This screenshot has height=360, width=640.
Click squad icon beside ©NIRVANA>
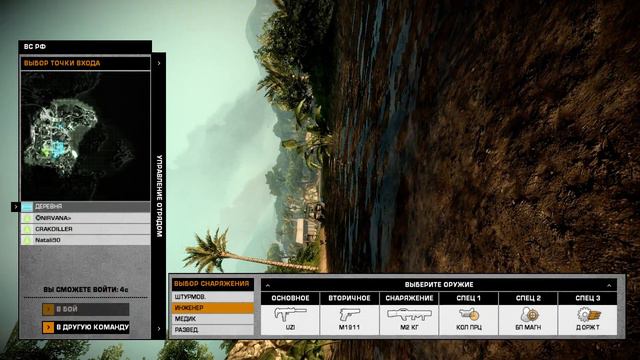pos(27,218)
